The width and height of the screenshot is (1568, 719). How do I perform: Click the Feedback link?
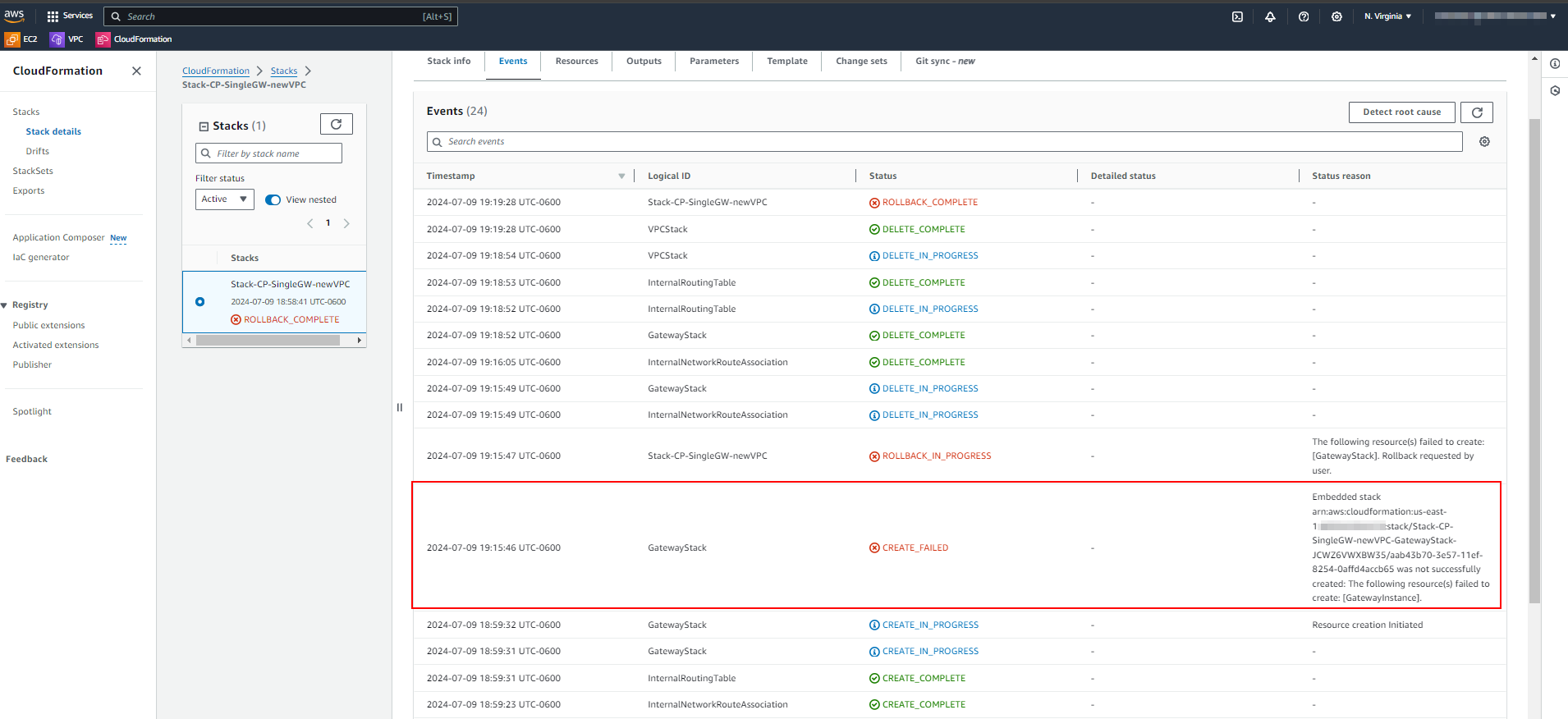pyautogui.click(x=27, y=460)
